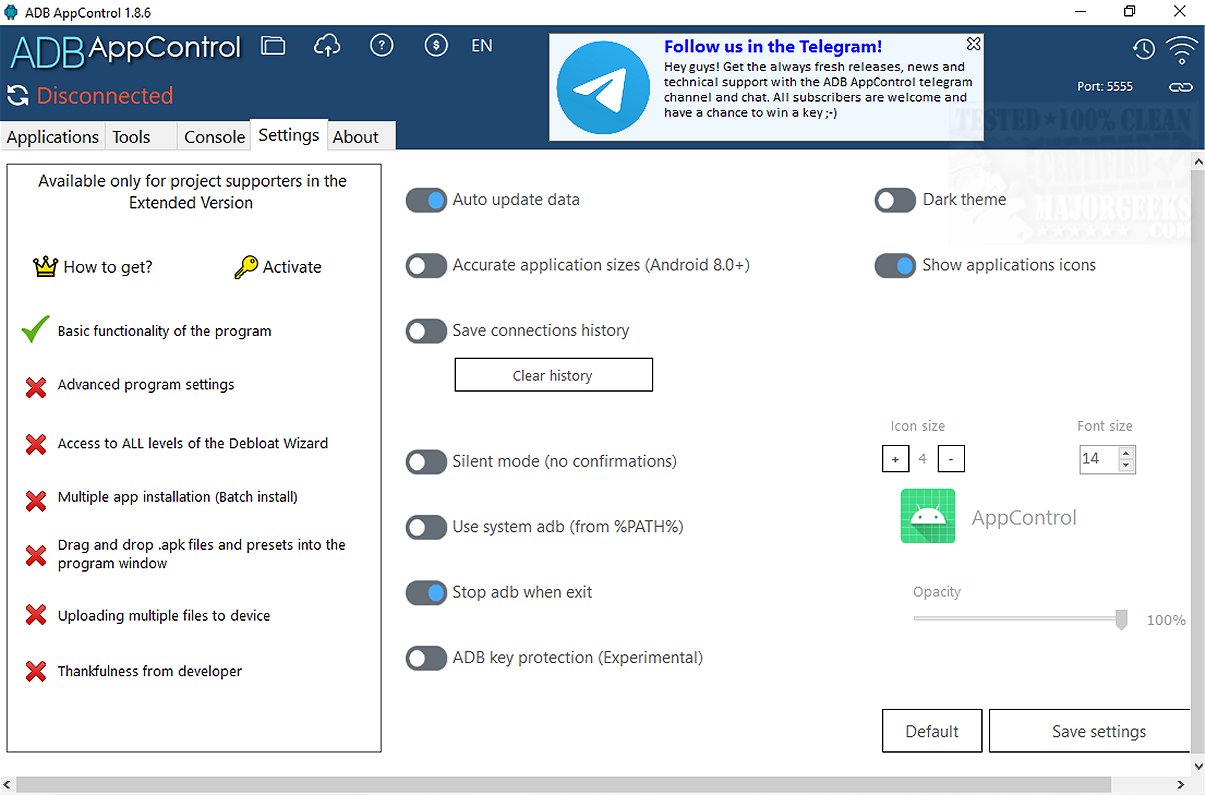Click the Port: 5555 text
Screen dimensions: 1205x795
point(1105,87)
